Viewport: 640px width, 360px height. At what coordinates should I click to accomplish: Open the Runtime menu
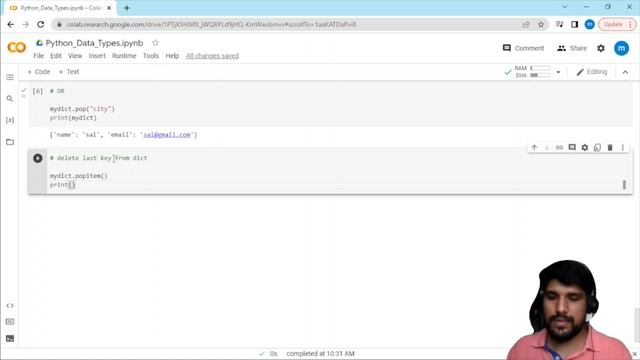pyautogui.click(x=124, y=56)
